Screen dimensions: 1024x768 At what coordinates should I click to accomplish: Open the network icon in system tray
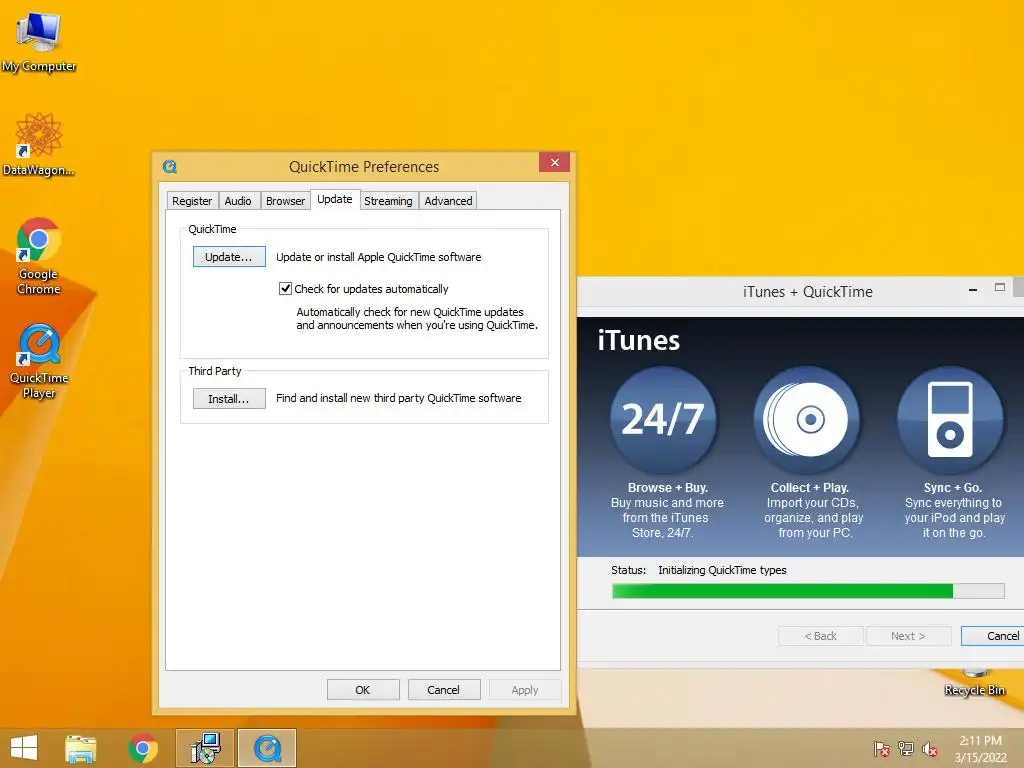[x=906, y=749]
